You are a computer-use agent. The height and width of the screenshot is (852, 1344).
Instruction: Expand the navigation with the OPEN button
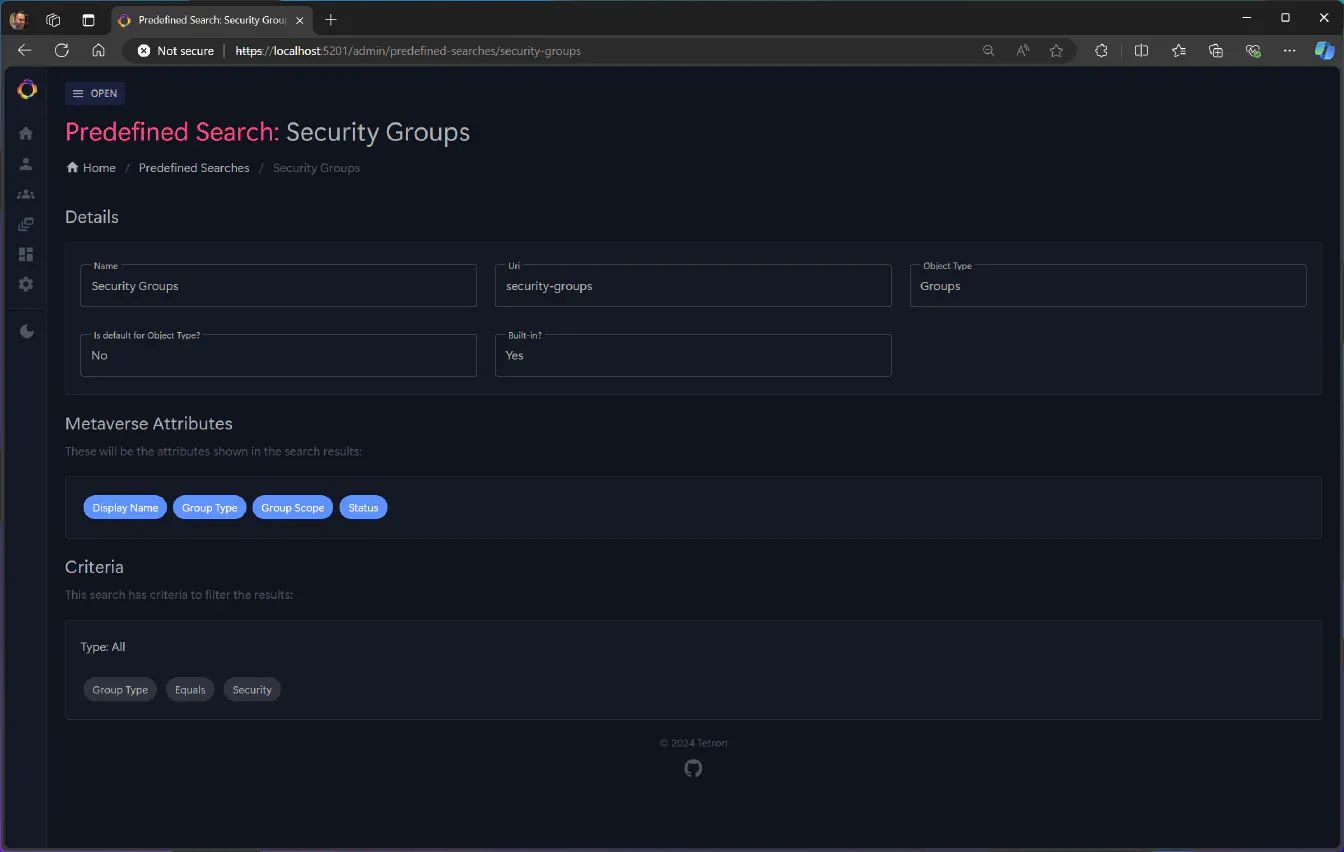coord(94,93)
